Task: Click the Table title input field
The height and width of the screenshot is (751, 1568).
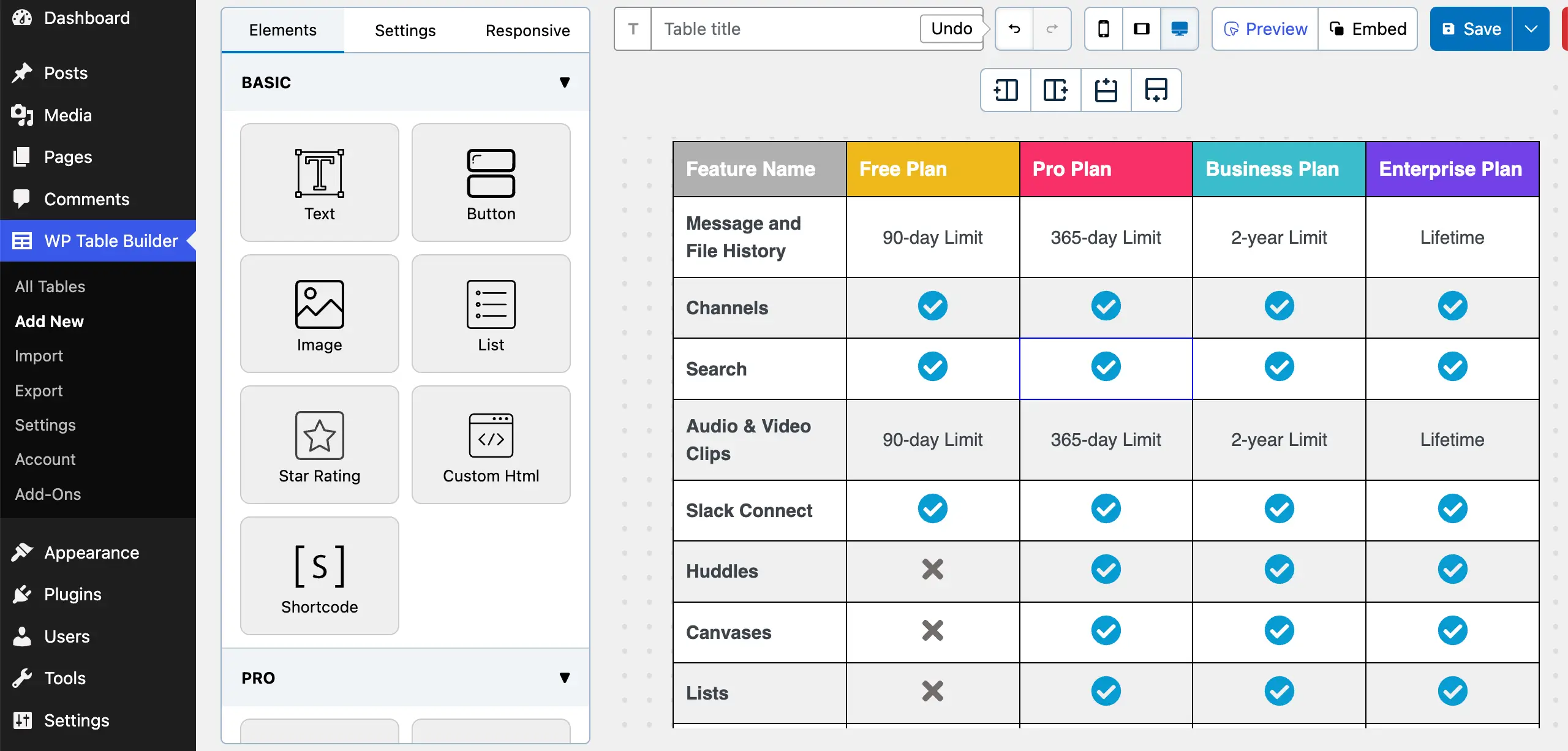Action: (766, 29)
